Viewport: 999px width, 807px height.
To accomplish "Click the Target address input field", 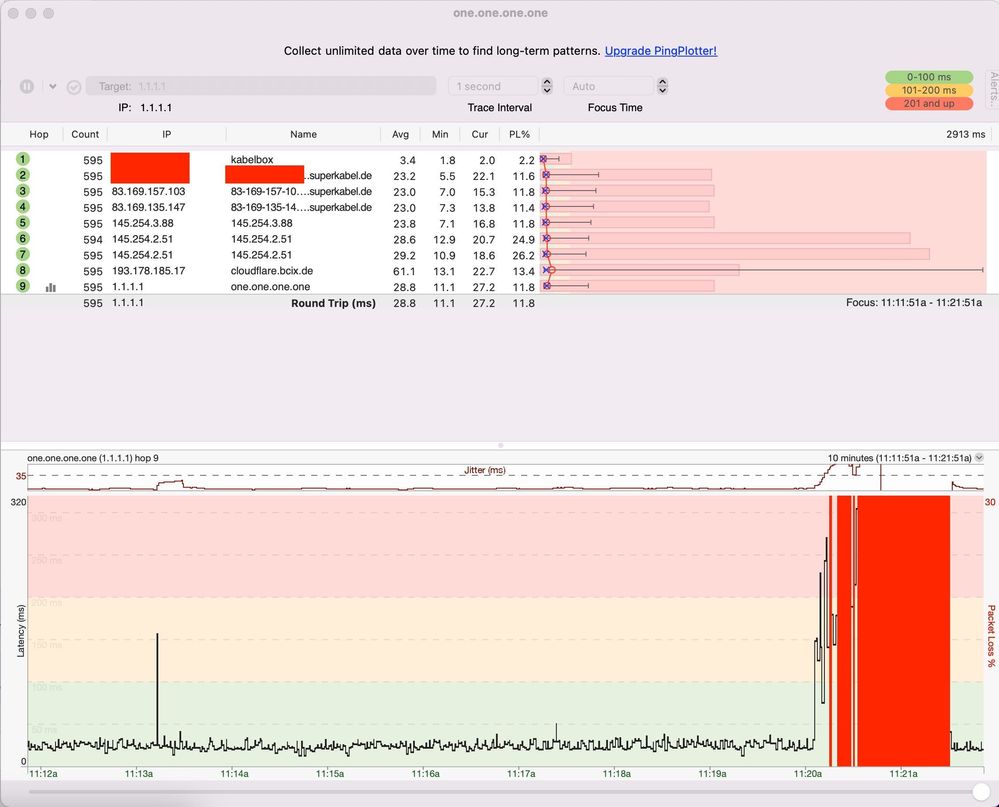I will click(x=261, y=86).
